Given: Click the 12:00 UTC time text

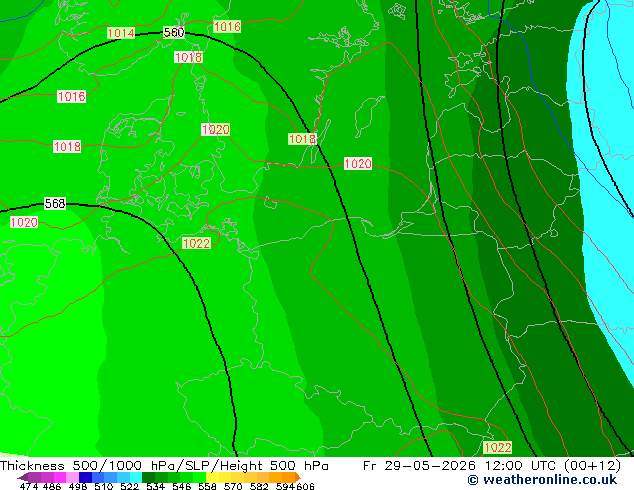Looking at the screenshot, I should pos(522,466).
